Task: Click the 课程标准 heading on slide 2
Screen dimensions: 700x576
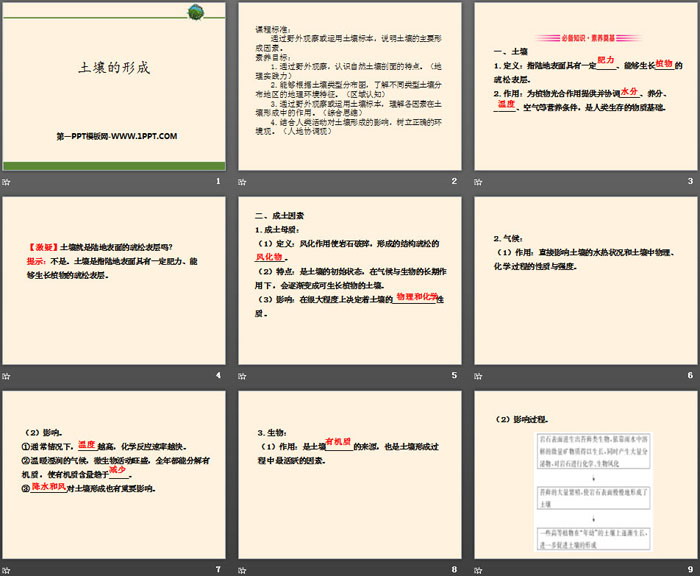Action: tap(273, 29)
